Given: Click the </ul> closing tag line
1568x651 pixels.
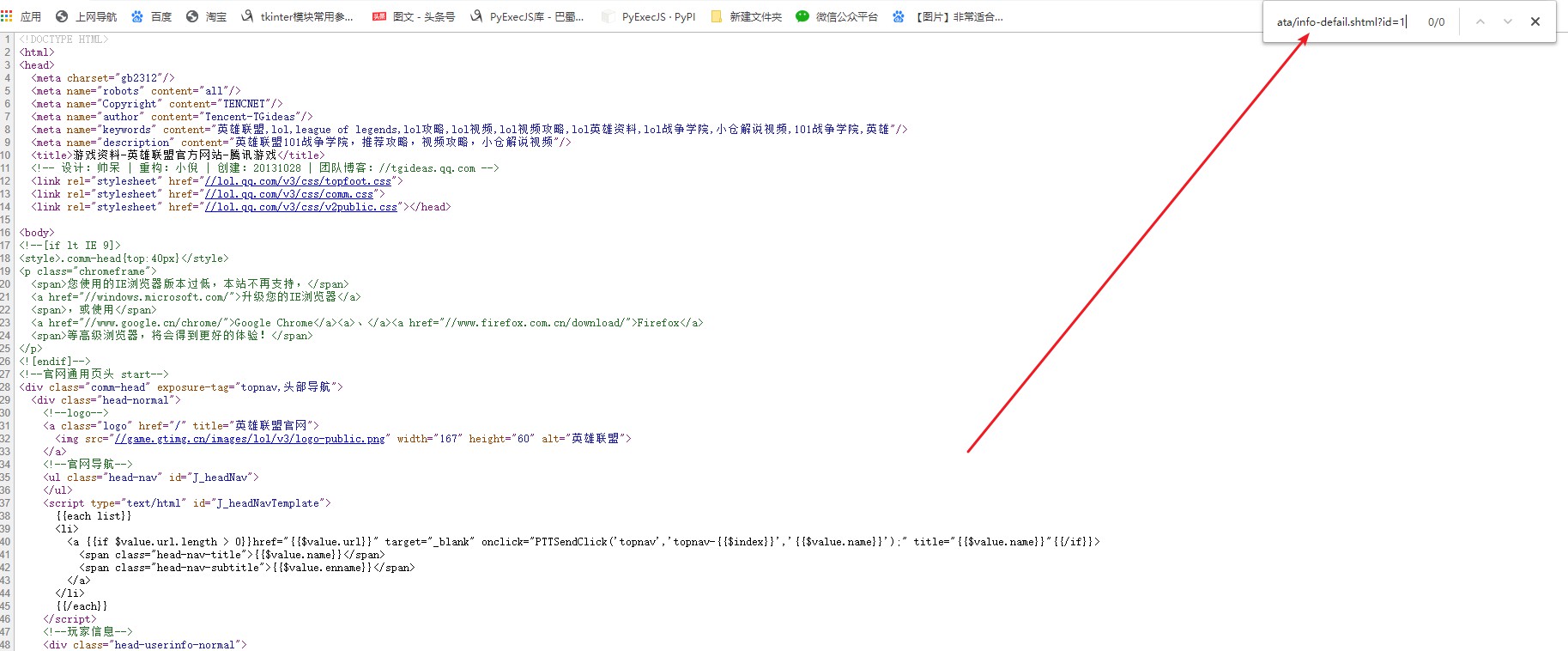Looking at the screenshot, I should tap(58, 490).
